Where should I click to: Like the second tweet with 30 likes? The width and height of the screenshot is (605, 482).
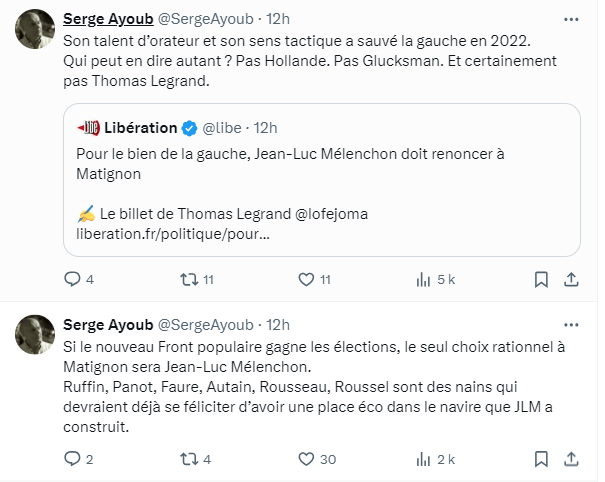tap(308, 459)
